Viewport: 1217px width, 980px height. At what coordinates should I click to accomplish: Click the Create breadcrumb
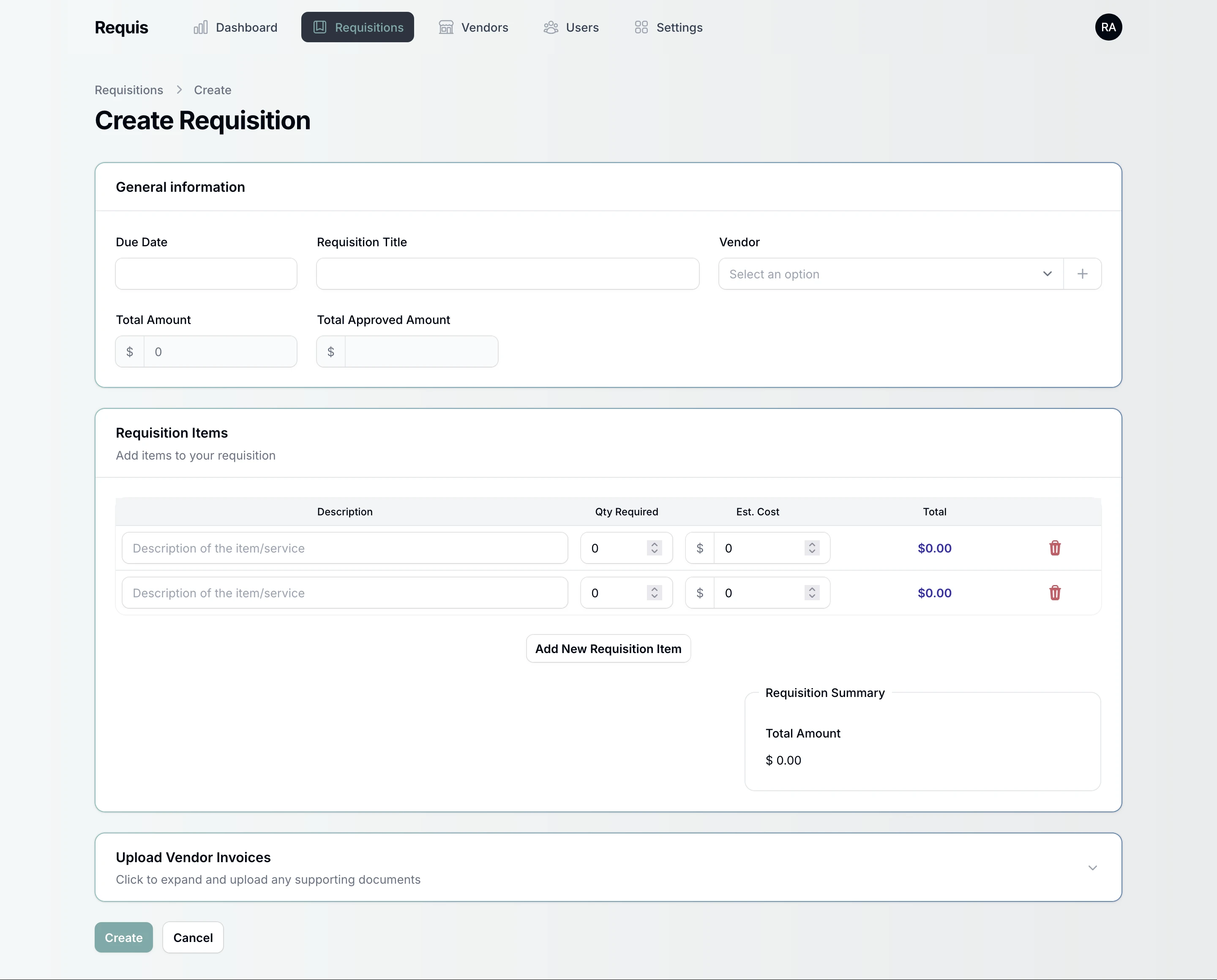click(x=212, y=90)
